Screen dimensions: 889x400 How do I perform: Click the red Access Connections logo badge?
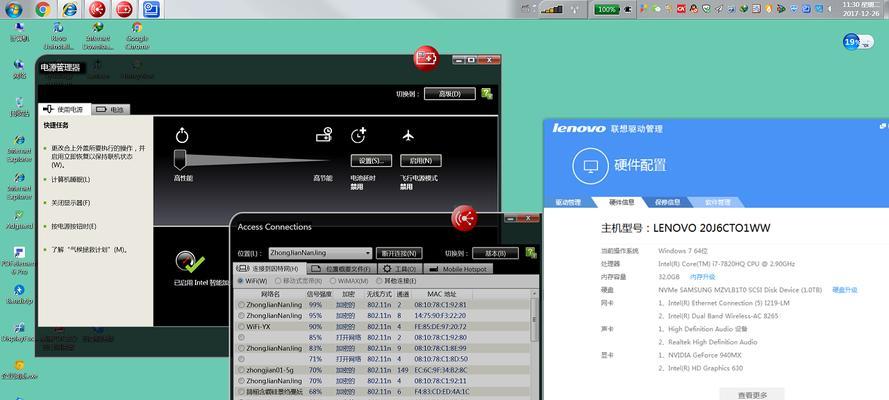pos(464,218)
